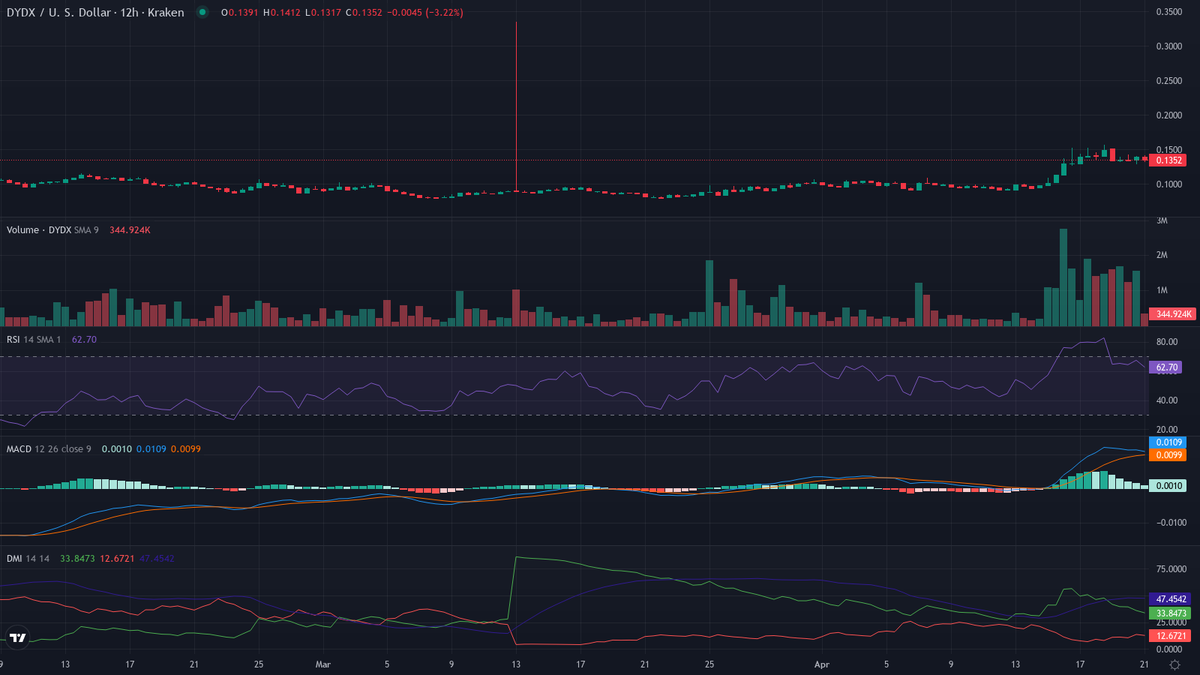Click the 3M volume axis label
Image resolution: width=1200 pixels, height=675 pixels.
tap(1161, 220)
